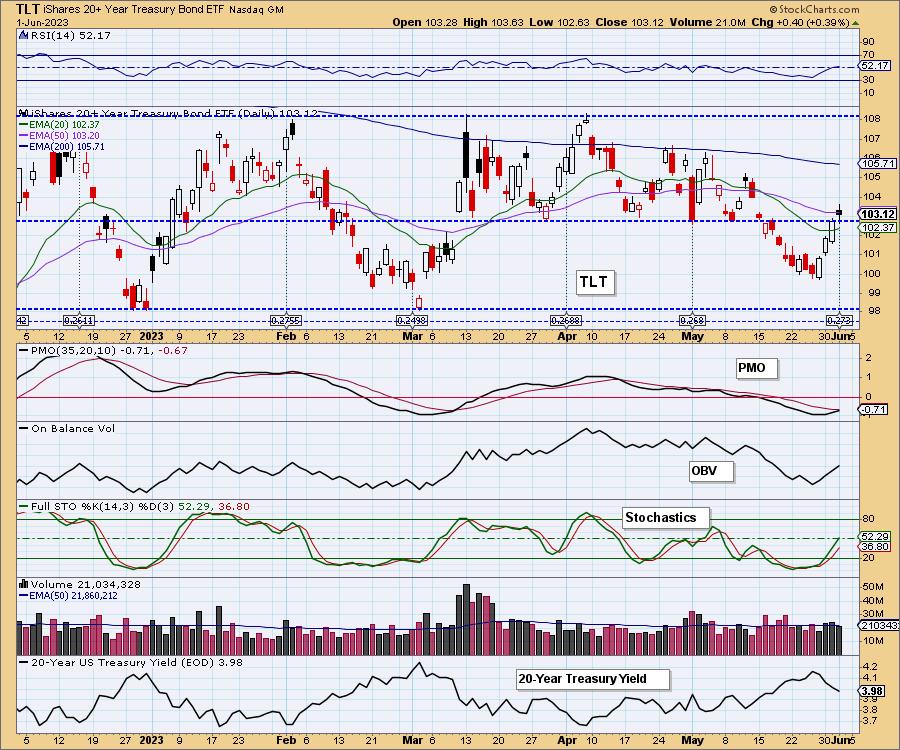Click the 0.2755 marker under the February price line
The width and height of the screenshot is (900, 750).
[x=286, y=321]
